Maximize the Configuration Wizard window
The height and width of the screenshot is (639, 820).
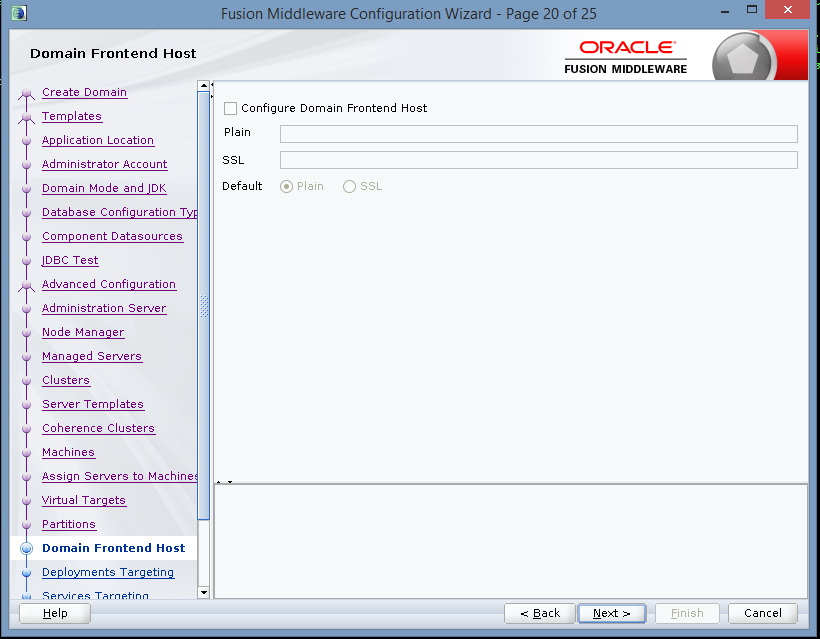click(752, 10)
